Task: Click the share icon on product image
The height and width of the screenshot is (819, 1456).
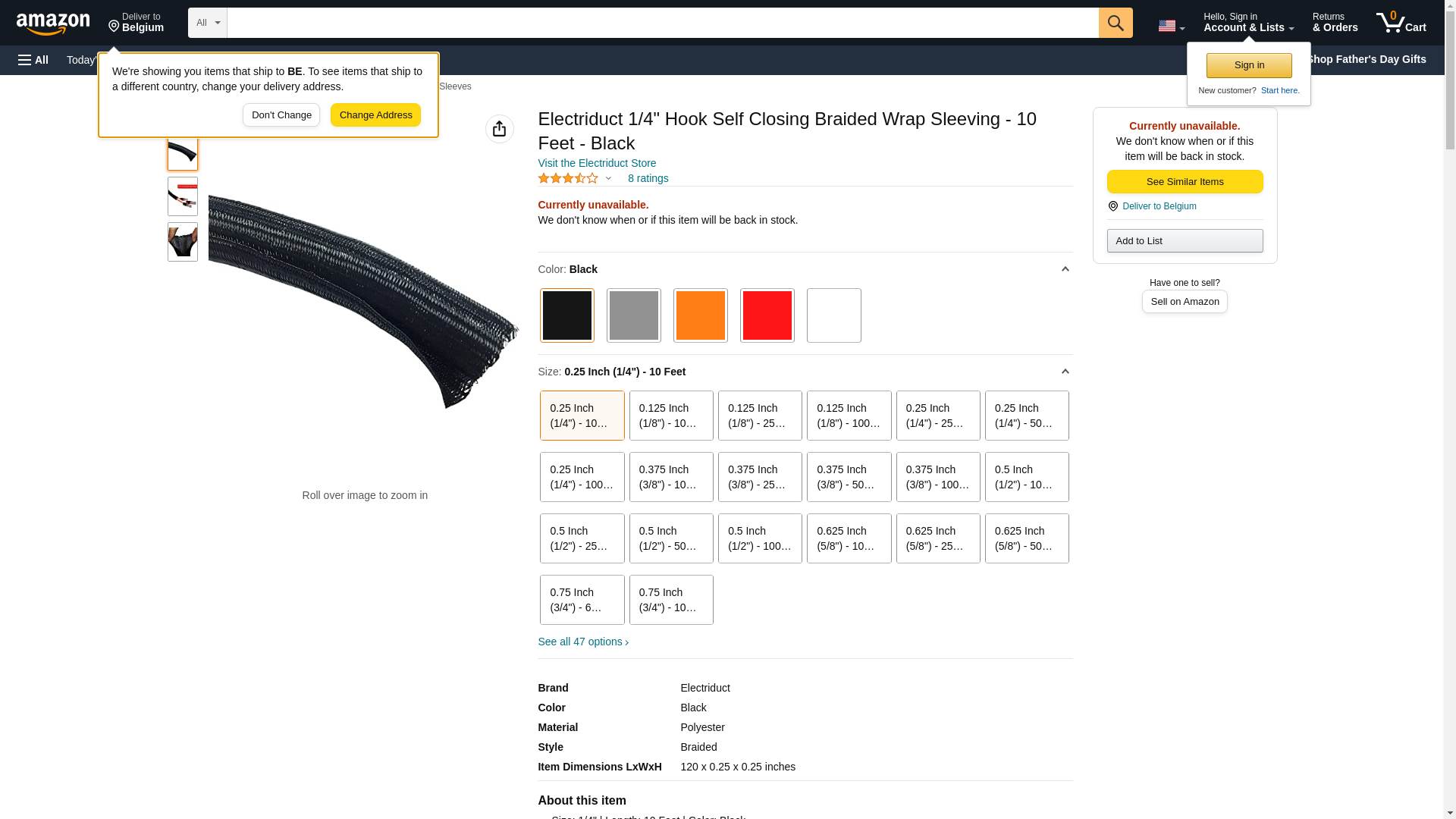Action: (499, 129)
